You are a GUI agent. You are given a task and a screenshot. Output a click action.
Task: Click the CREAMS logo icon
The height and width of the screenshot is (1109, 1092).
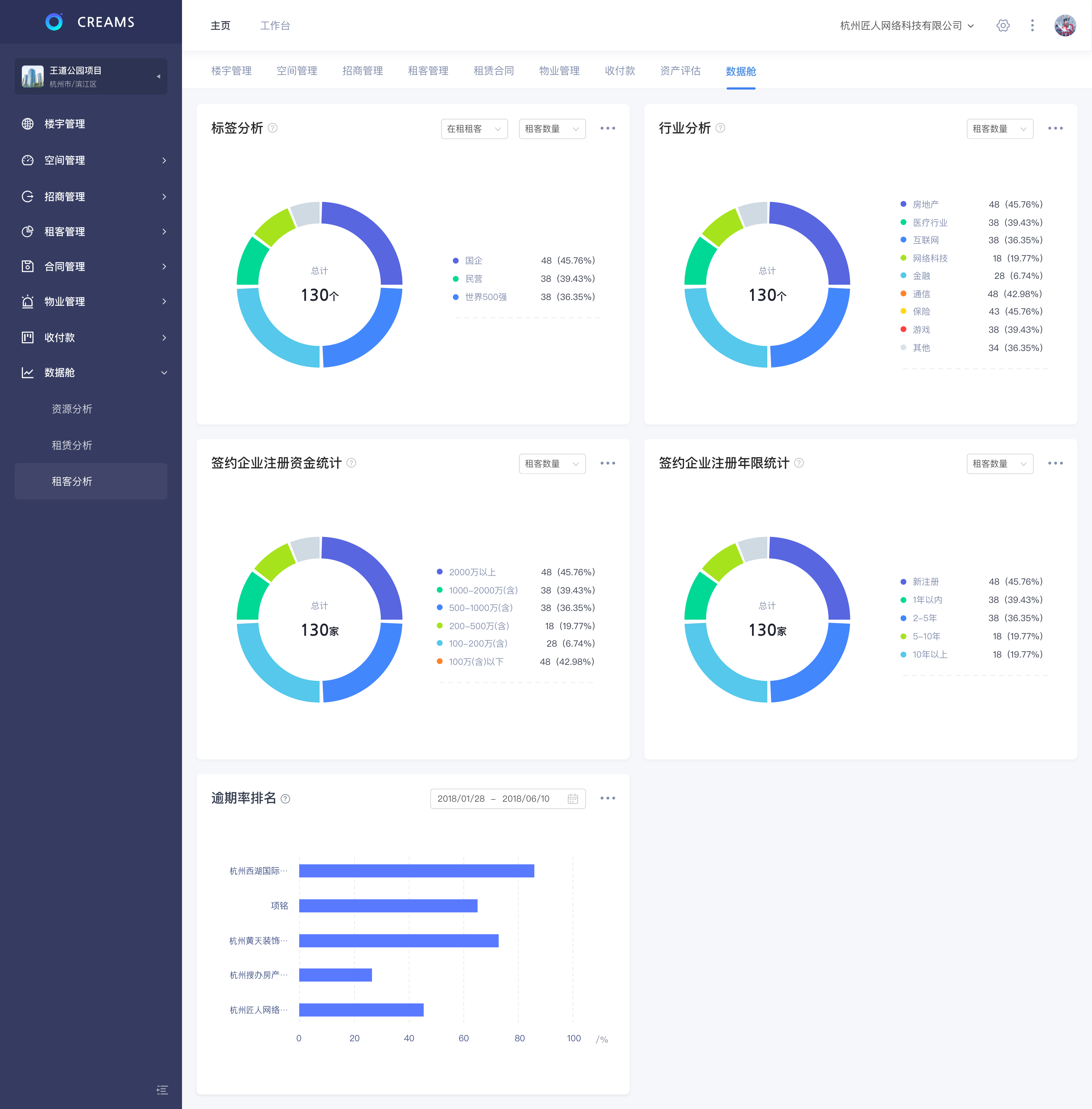[x=54, y=22]
